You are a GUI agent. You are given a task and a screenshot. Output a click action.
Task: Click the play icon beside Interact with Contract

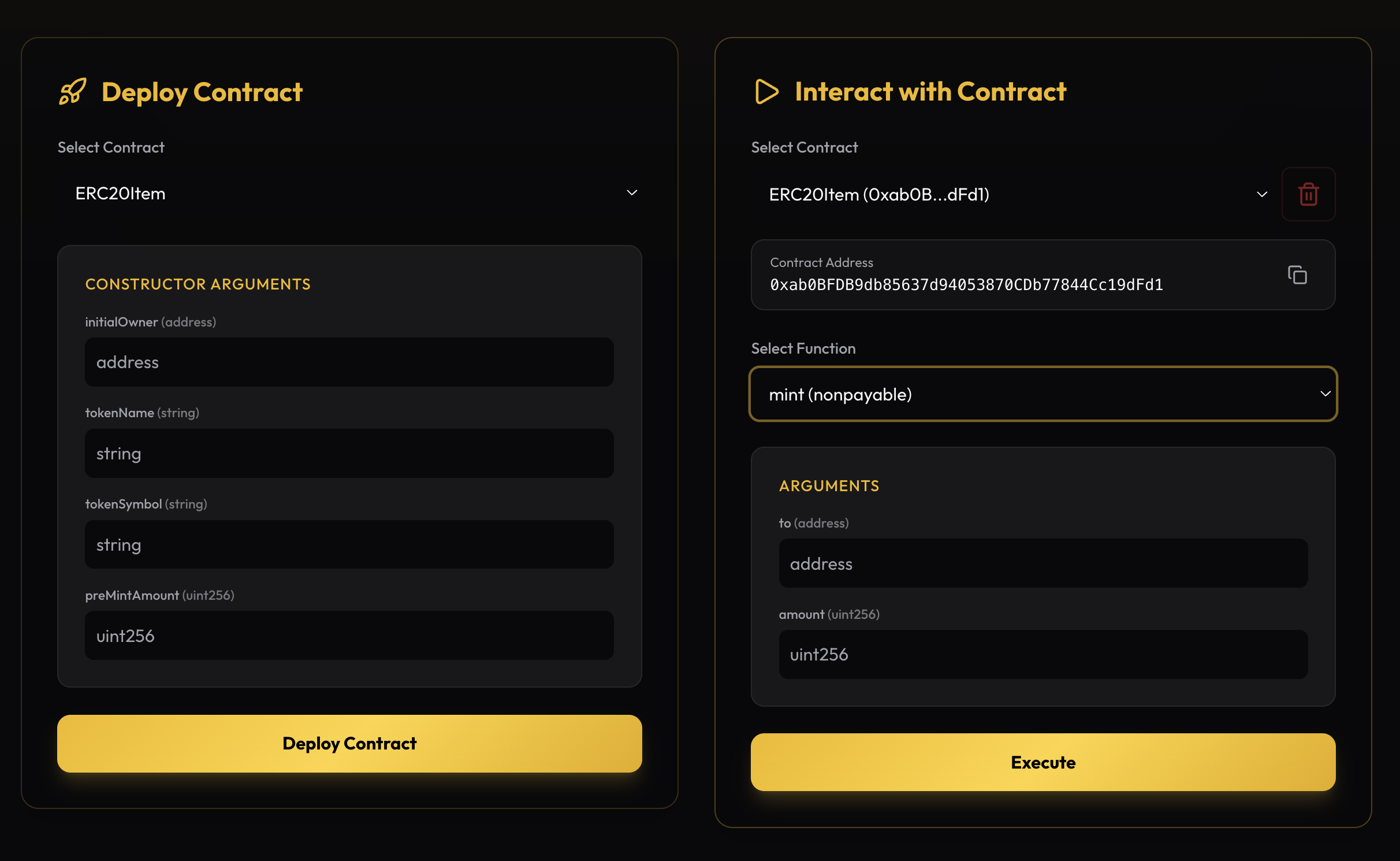(766, 91)
